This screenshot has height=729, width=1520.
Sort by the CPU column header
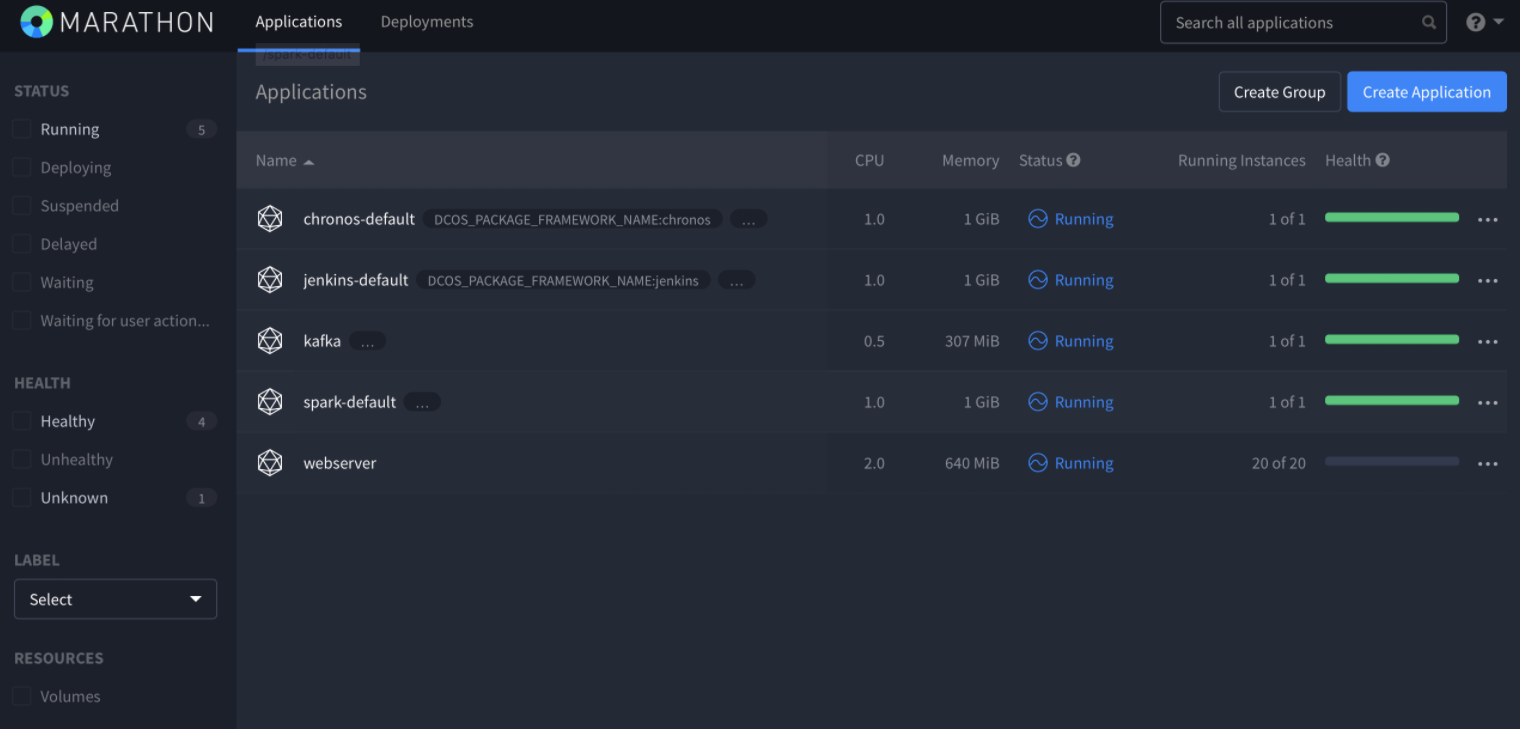point(869,160)
